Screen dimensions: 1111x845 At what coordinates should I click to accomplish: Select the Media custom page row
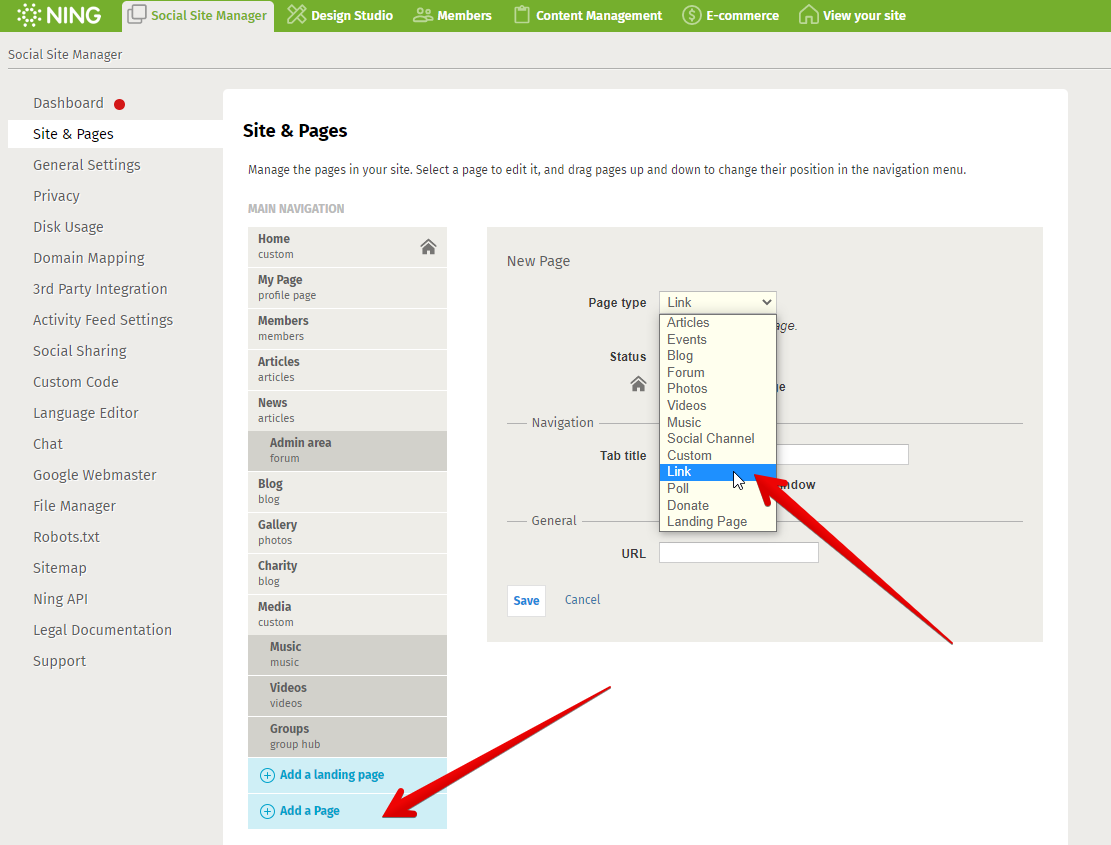tap(347, 615)
